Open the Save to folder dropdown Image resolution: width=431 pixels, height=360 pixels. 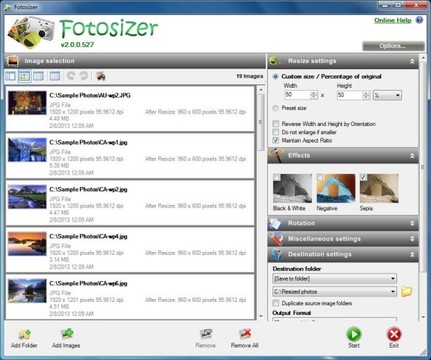click(334, 279)
